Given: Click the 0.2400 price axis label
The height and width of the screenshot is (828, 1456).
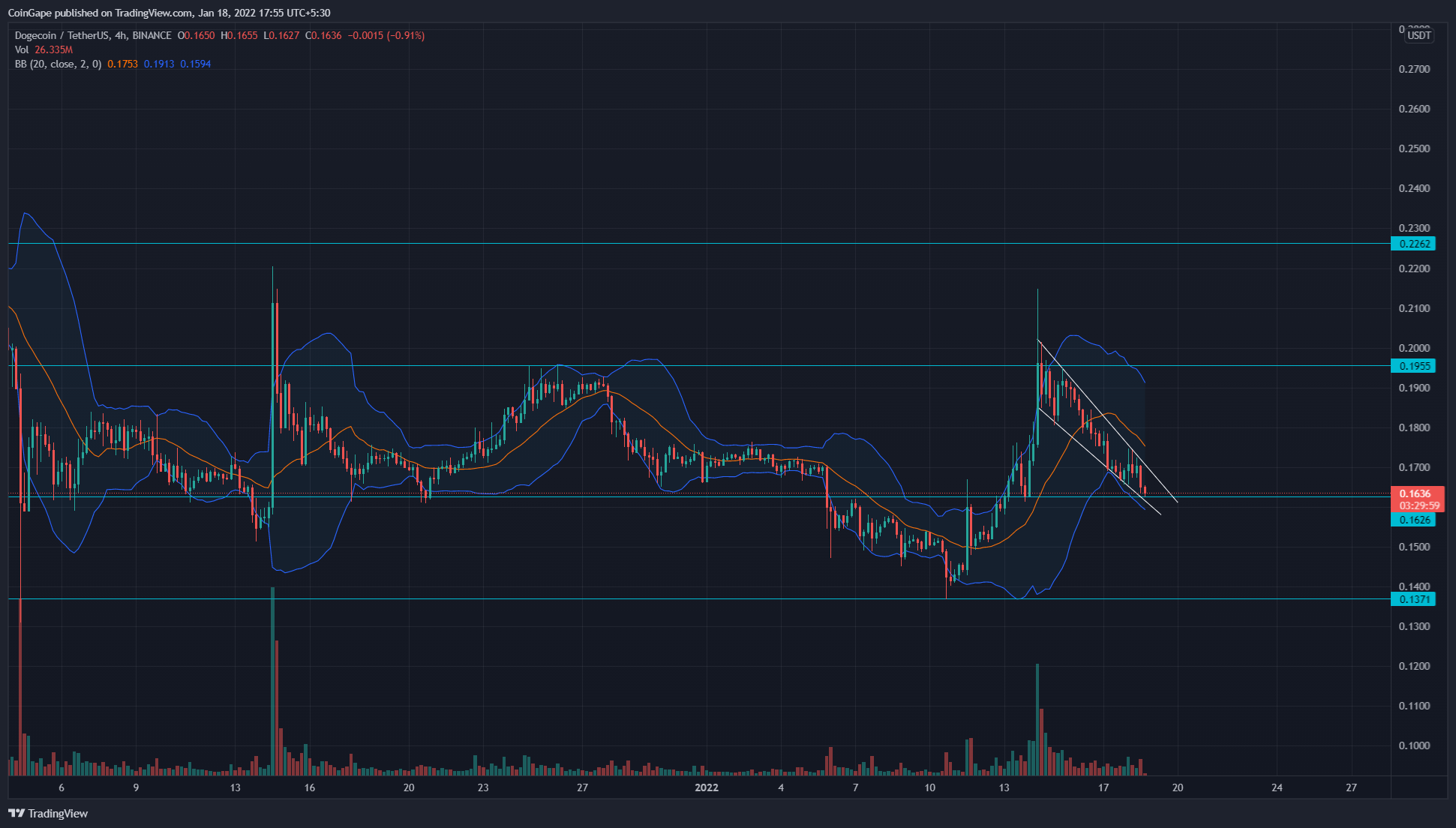Looking at the screenshot, I should [1415, 188].
